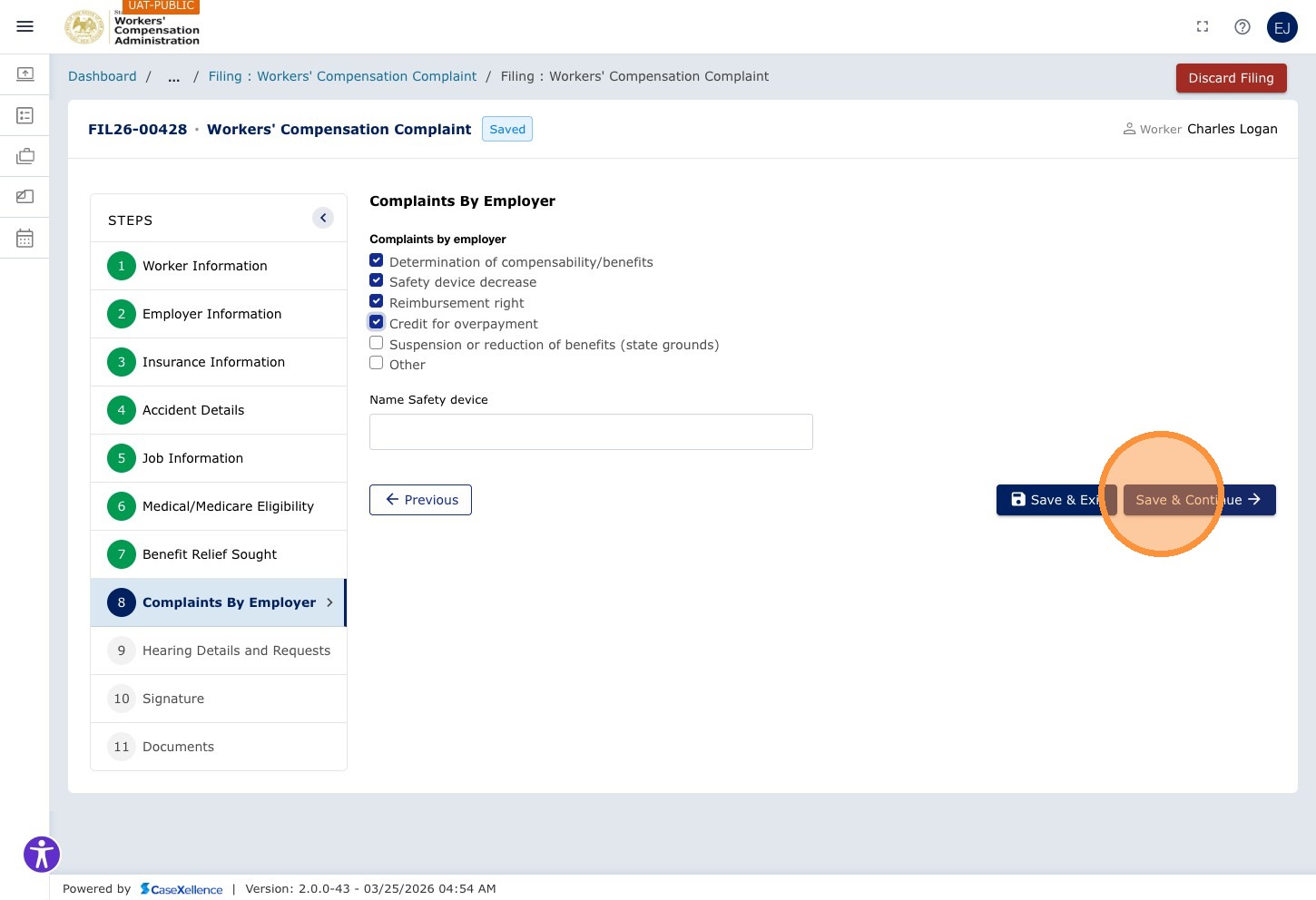The height and width of the screenshot is (900, 1316).
Task: Click the UAT-PUBLIC environment label
Action: 162,6
